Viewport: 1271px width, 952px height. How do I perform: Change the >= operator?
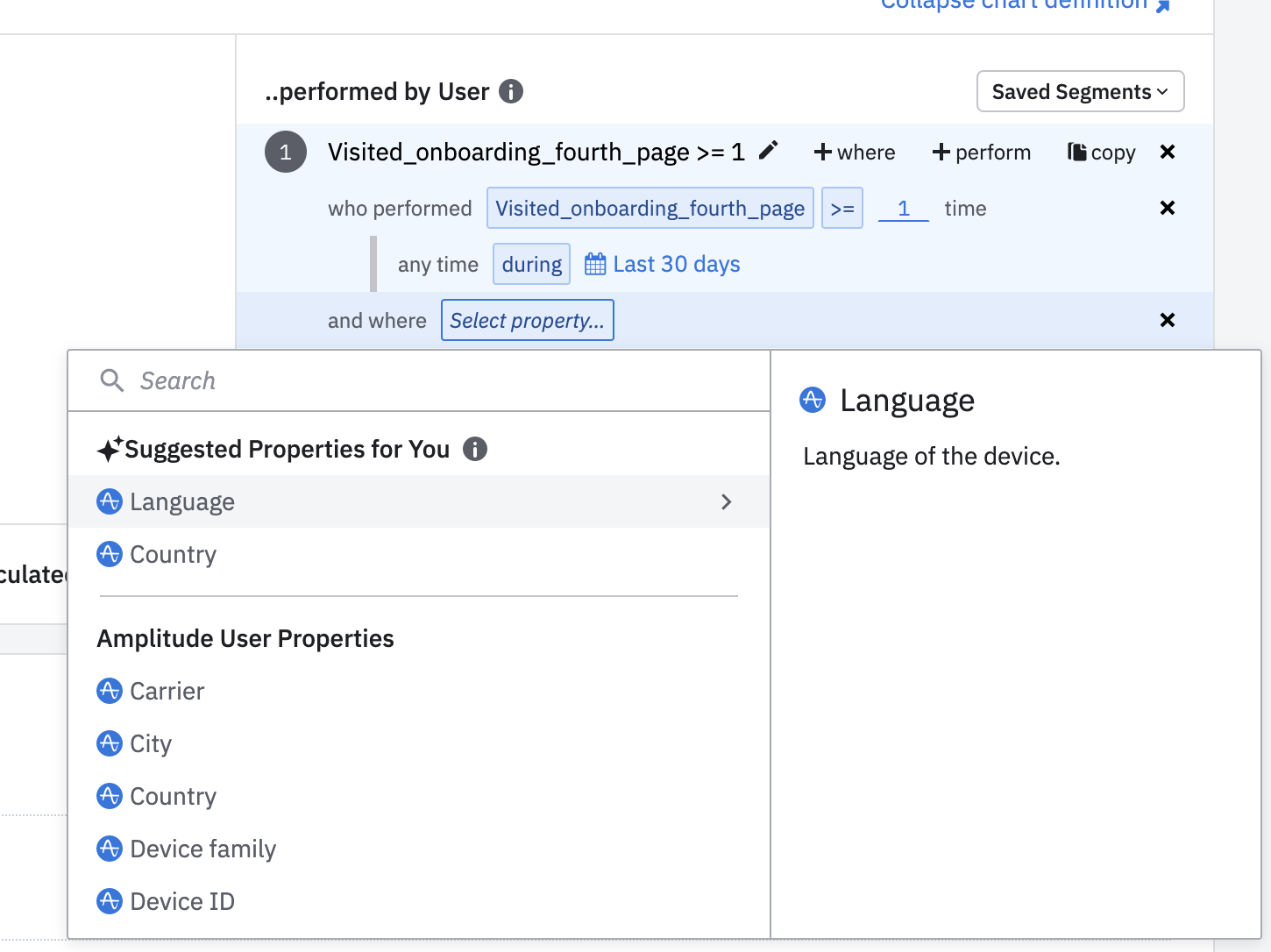(842, 208)
